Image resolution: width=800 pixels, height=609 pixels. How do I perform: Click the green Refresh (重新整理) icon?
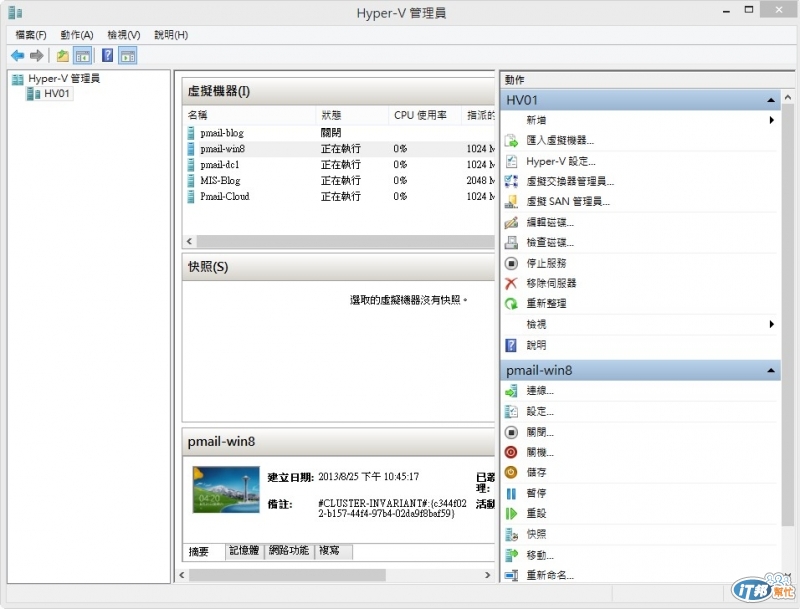click(511, 303)
